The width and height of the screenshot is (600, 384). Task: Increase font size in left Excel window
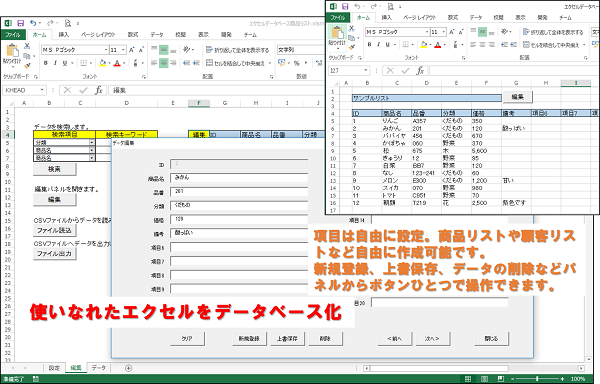(x=132, y=50)
